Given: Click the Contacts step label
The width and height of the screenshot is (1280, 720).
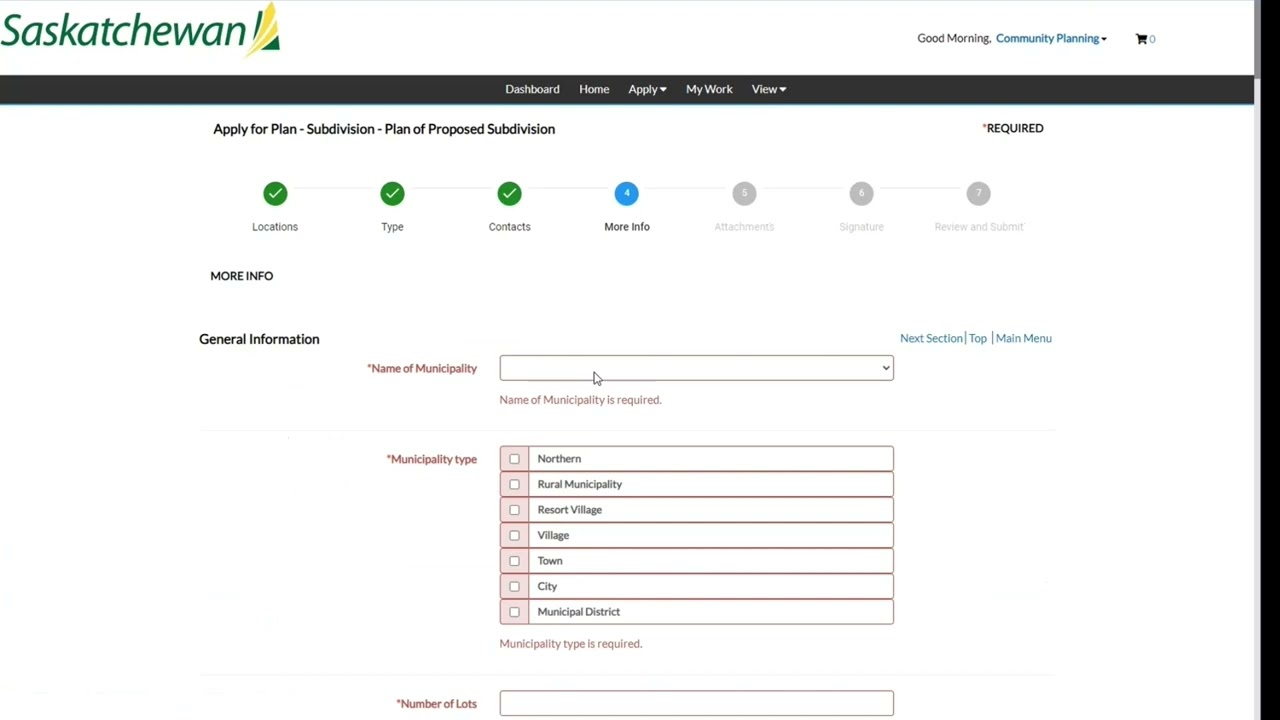Looking at the screenshot, I should (x=509, y=227).
